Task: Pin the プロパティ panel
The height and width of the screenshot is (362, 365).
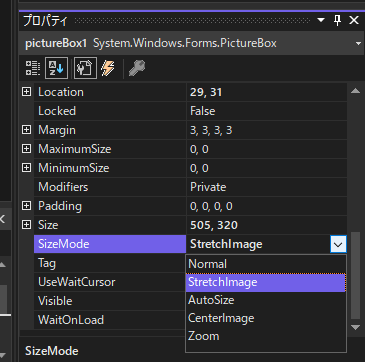Action: coord(338,21)
